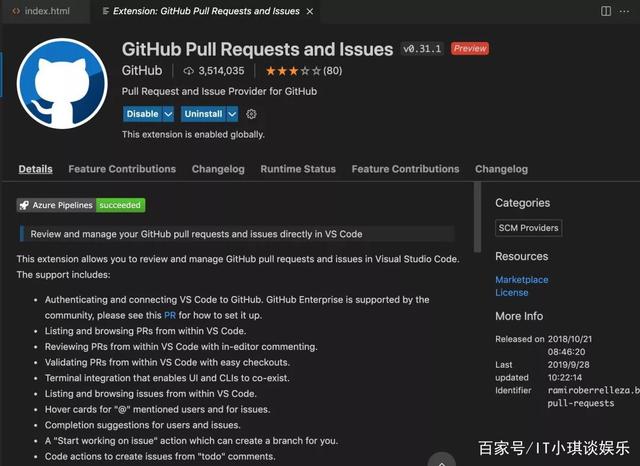The image size is (640, 466).
Task: Click the "Code actions to create issues" bullet
Action: tap(160, 456)
